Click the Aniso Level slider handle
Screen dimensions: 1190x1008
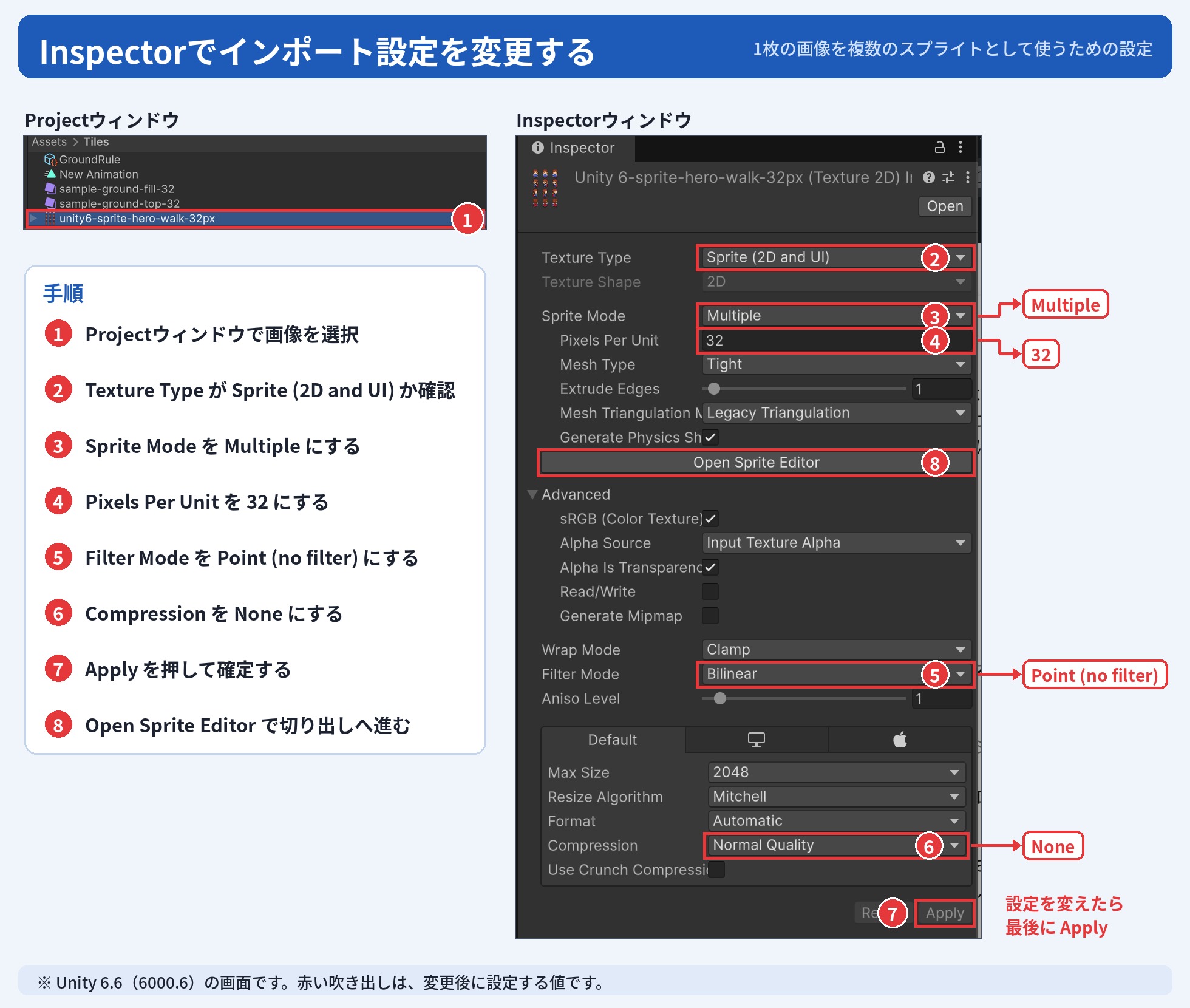(720, 698)
